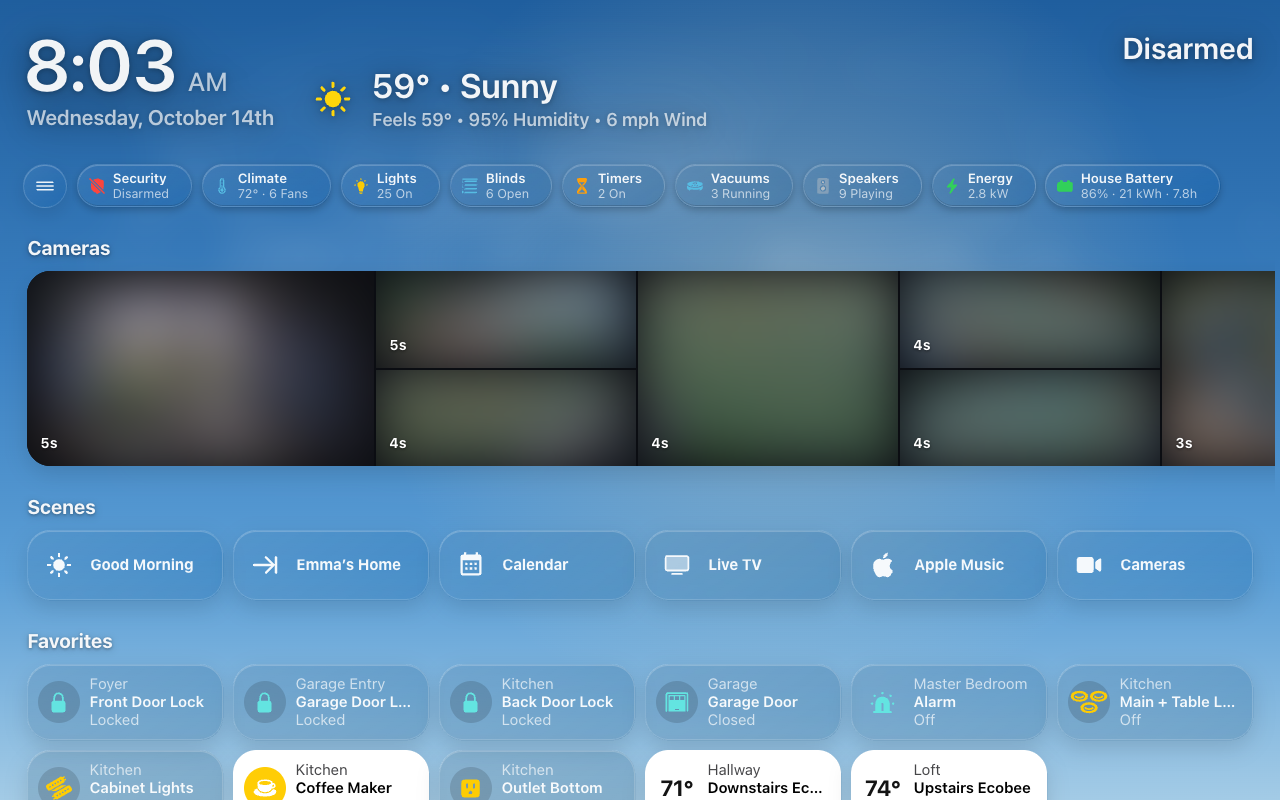Screen dimensions: 1280x800
Task: Toggle the Kitchen Outlet Bottom tile
Action: point(537,776)
